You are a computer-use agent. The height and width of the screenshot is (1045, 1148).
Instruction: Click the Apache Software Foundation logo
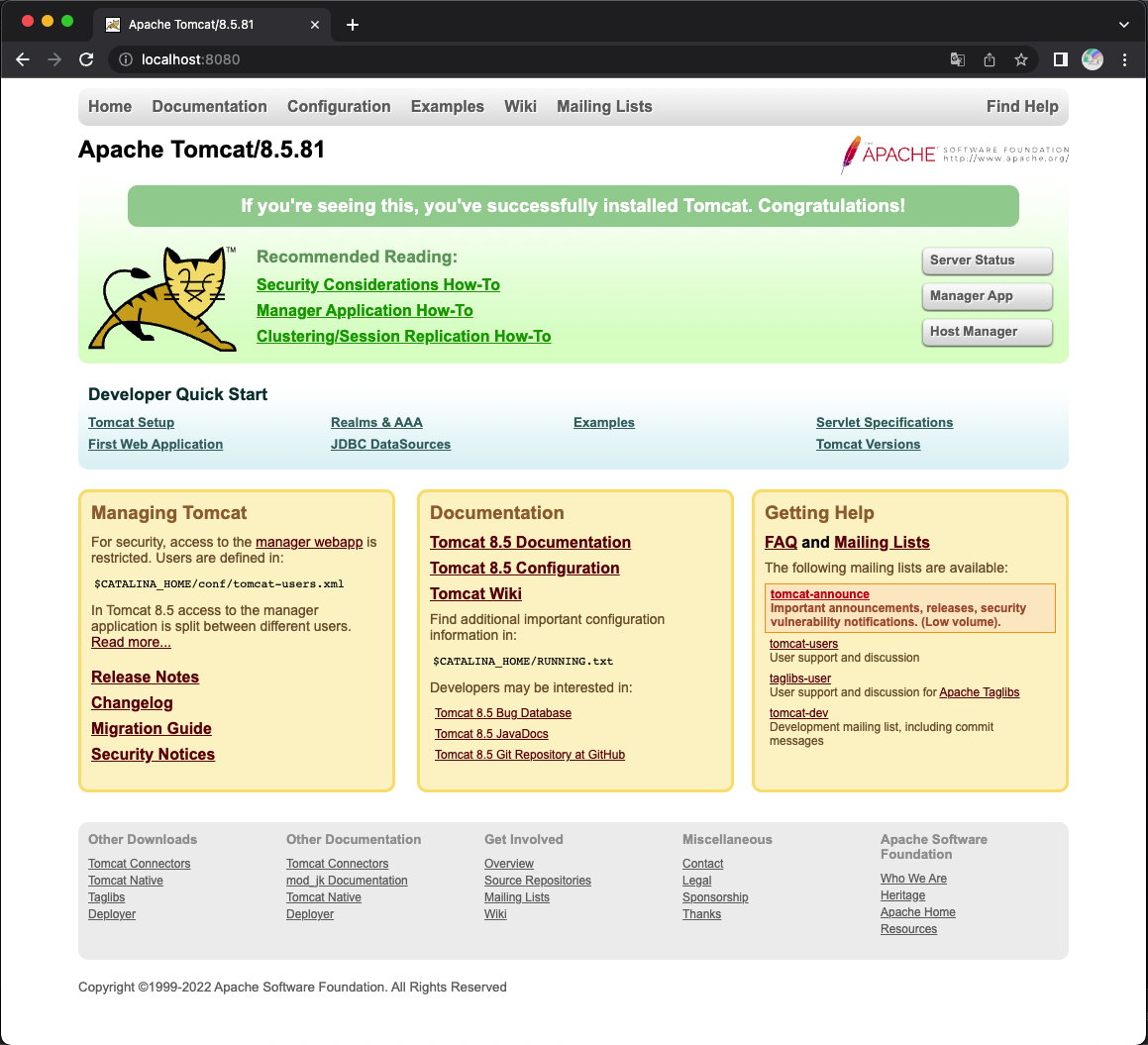pos(955,154)
